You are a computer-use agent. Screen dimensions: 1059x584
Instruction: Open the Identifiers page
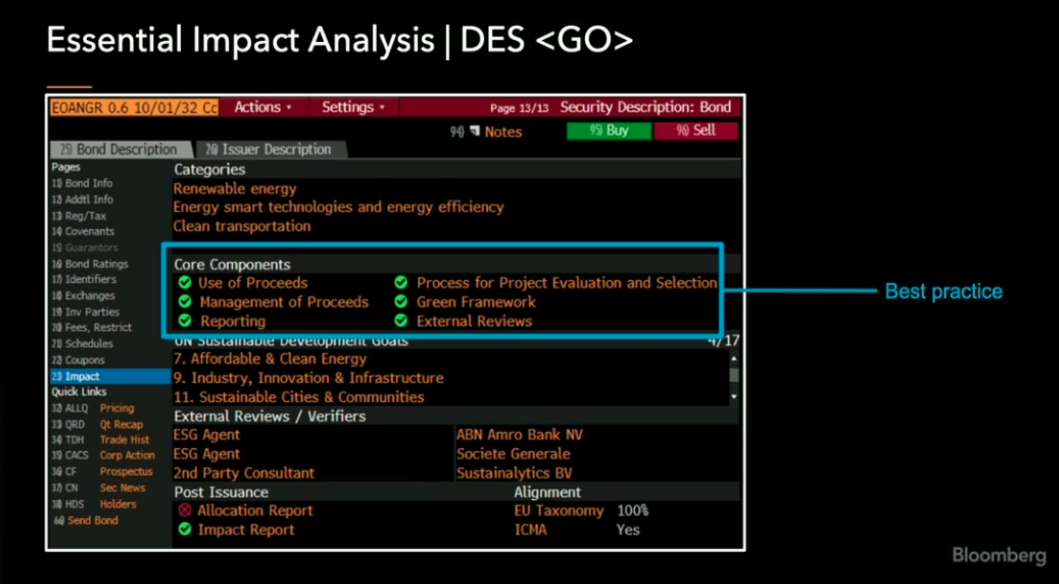(84, 280)
